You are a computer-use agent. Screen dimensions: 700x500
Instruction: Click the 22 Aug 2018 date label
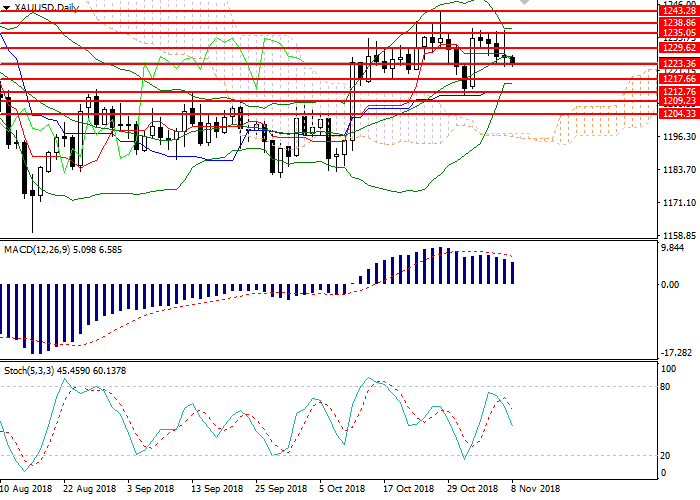(x=90, y=489)
